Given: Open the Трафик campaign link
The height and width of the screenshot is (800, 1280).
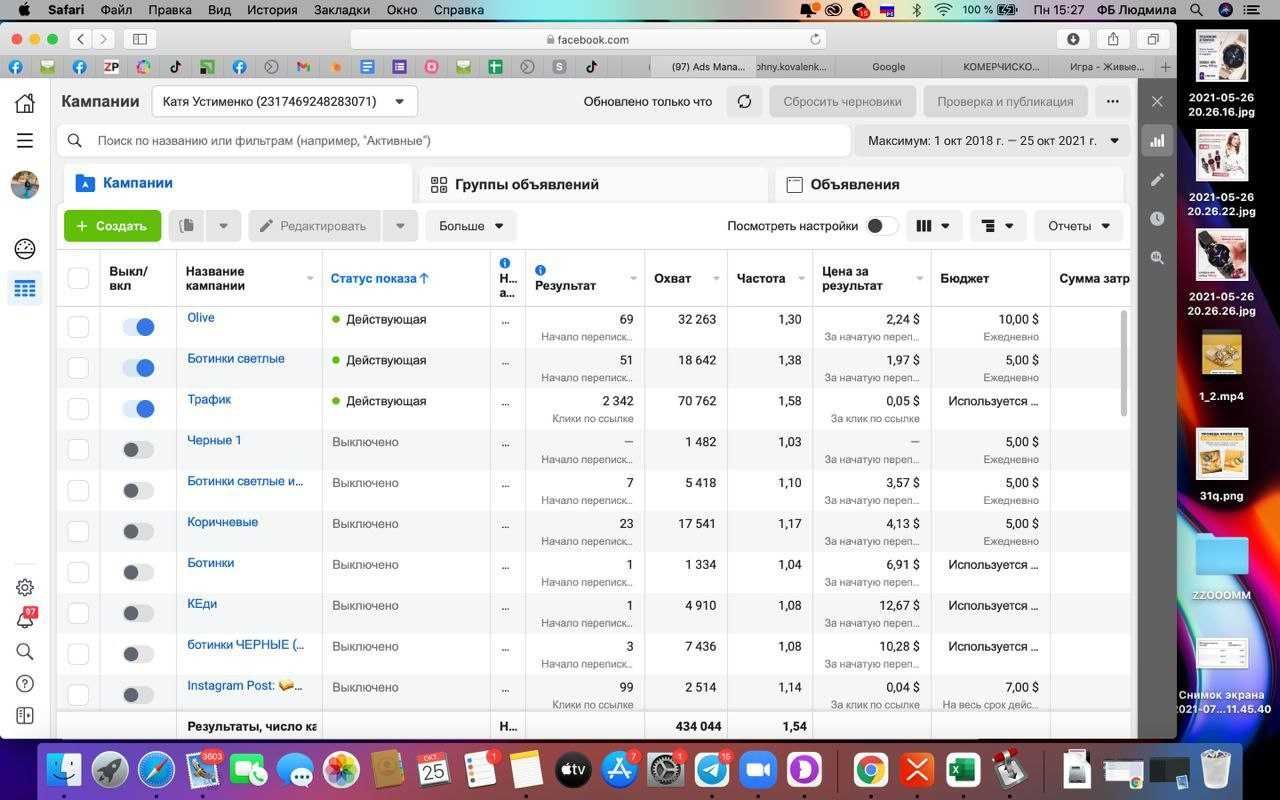Looking at the screenshot, I should pos(209,400).
